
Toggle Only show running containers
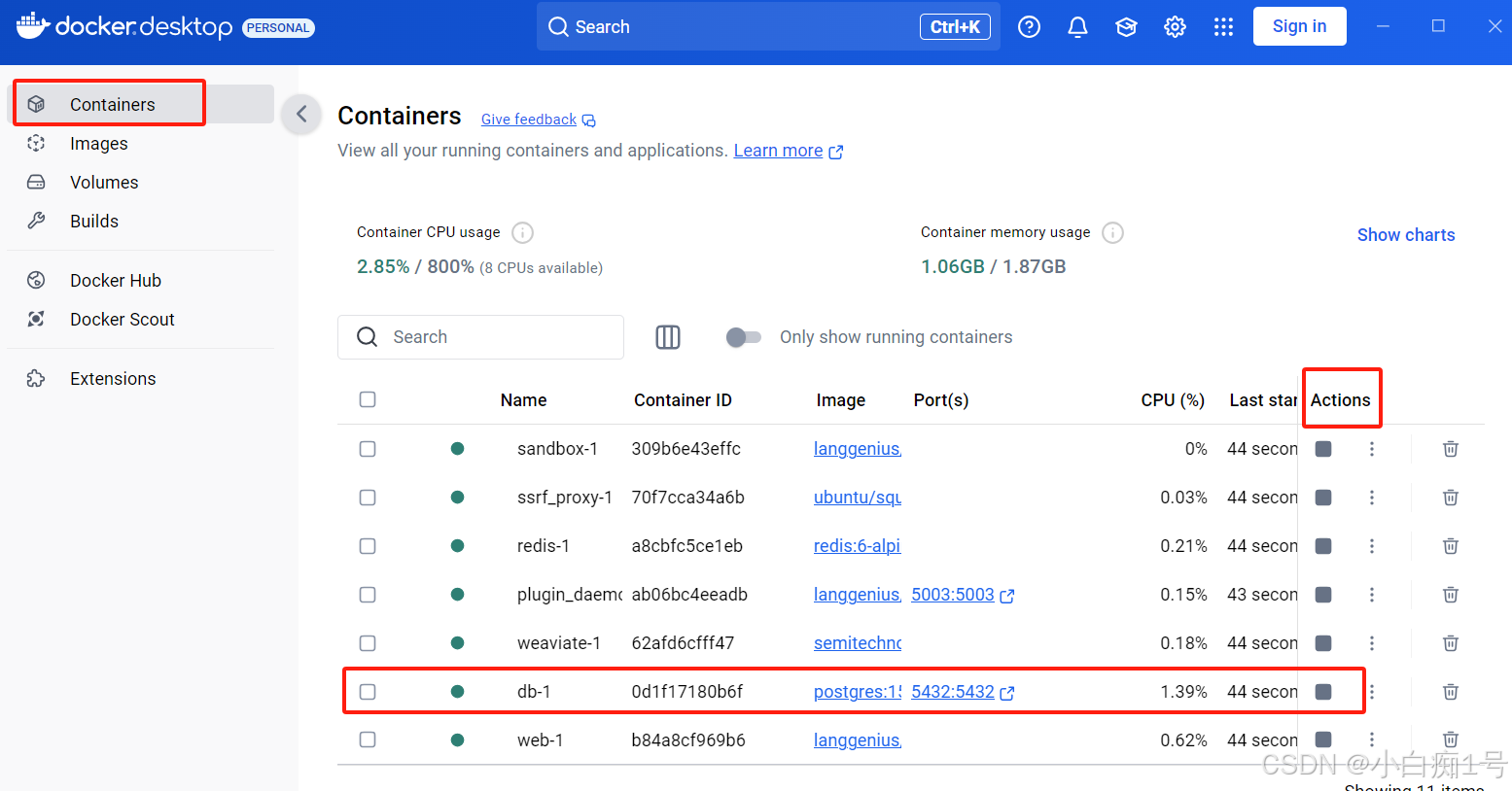[744, 337]
